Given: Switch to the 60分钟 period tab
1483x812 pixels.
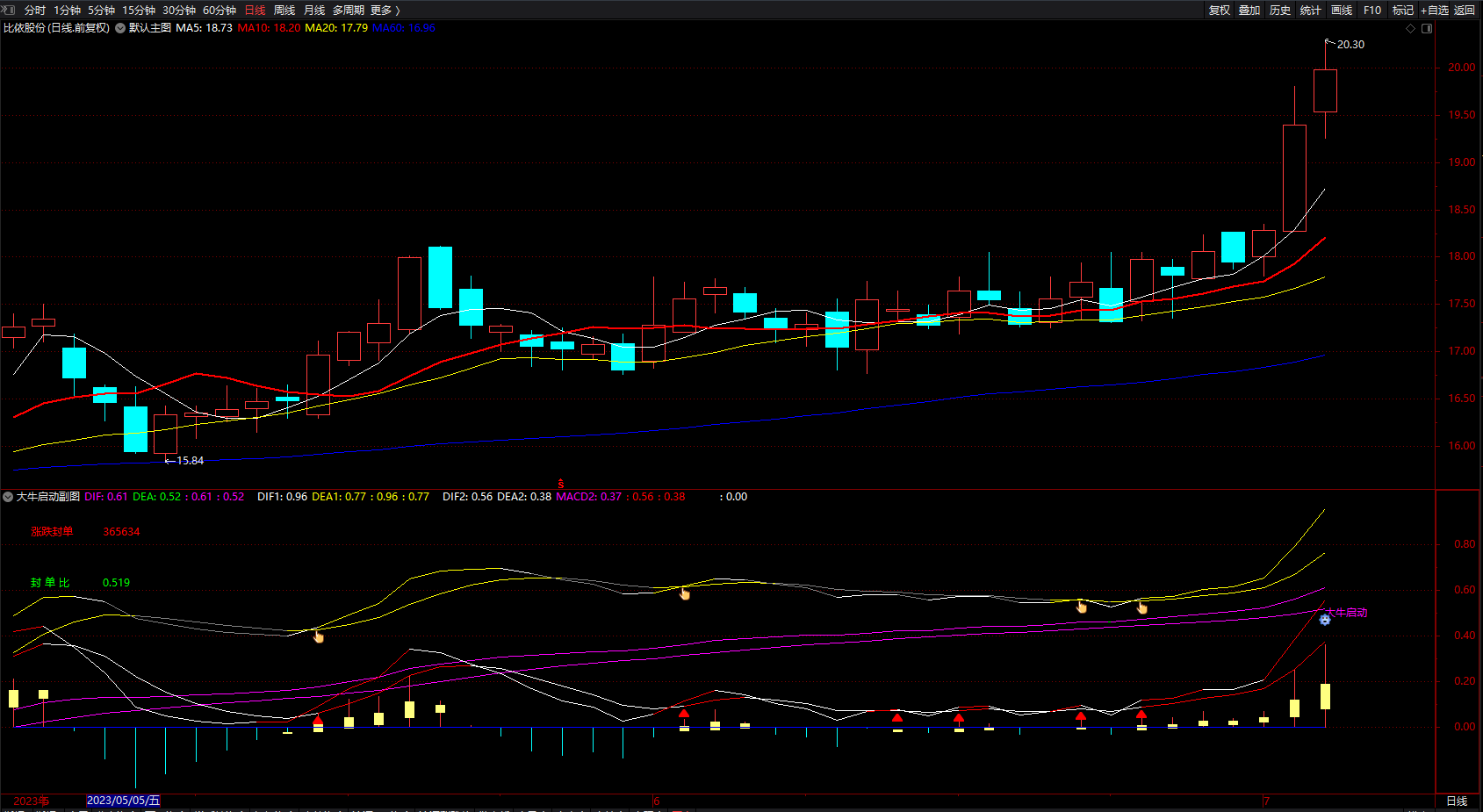Looking at the screenshot, I should (220, 11).
